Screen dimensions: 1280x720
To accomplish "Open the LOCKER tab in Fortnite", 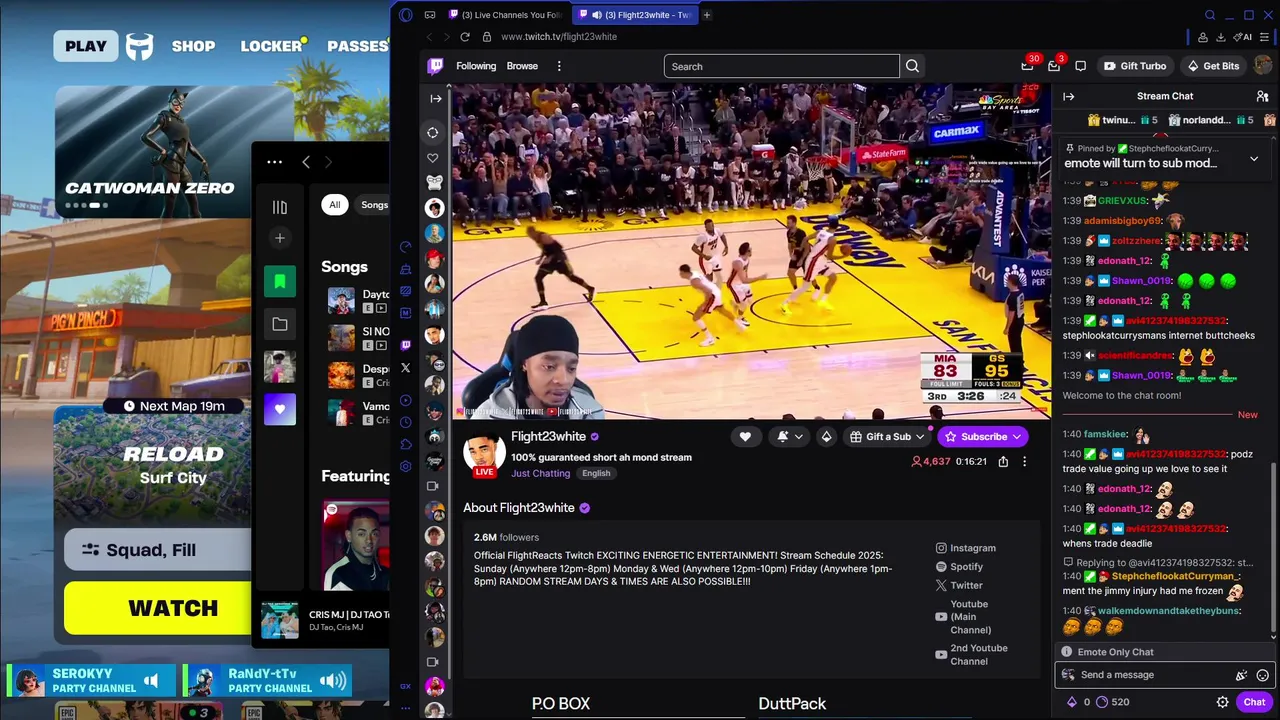I will coord(271,46).
